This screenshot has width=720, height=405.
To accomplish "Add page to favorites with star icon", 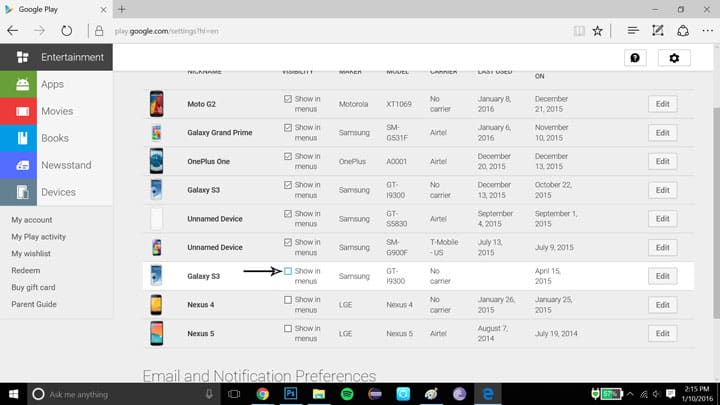I will pyautogui.click(x=597, y=31).
